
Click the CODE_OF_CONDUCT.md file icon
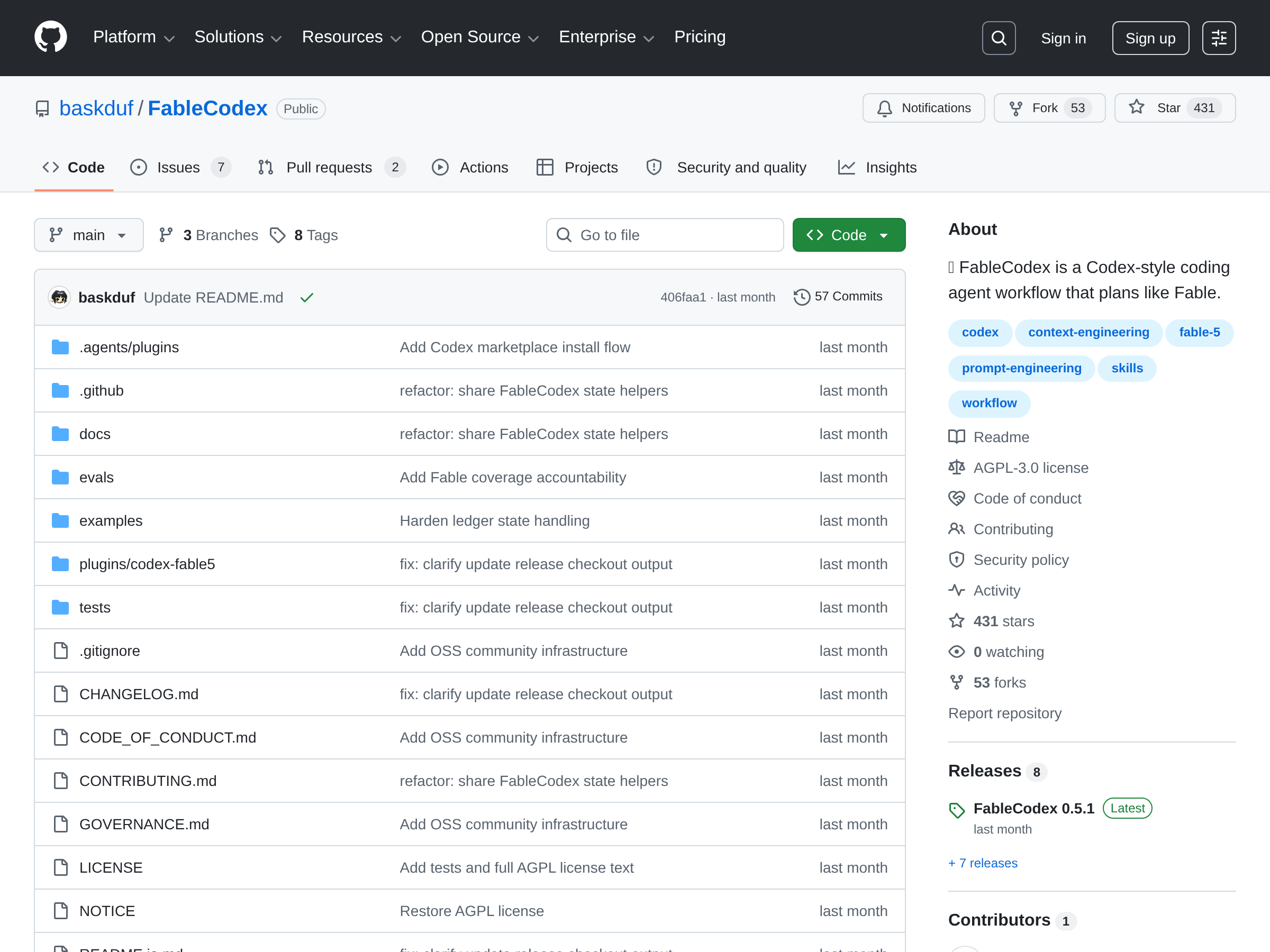(x=60, y=737)
